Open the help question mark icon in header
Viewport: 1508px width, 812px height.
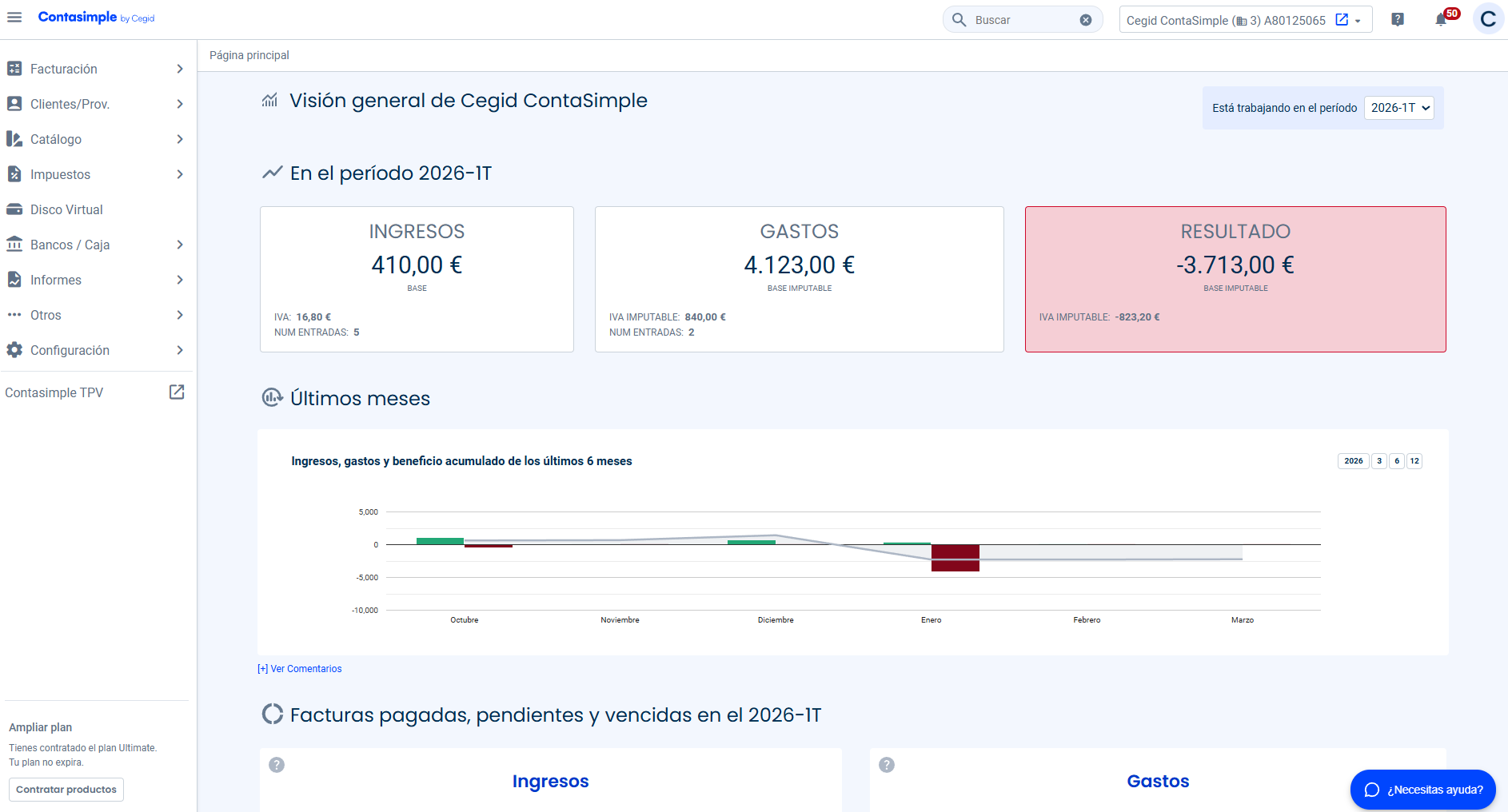point(1397,20)
